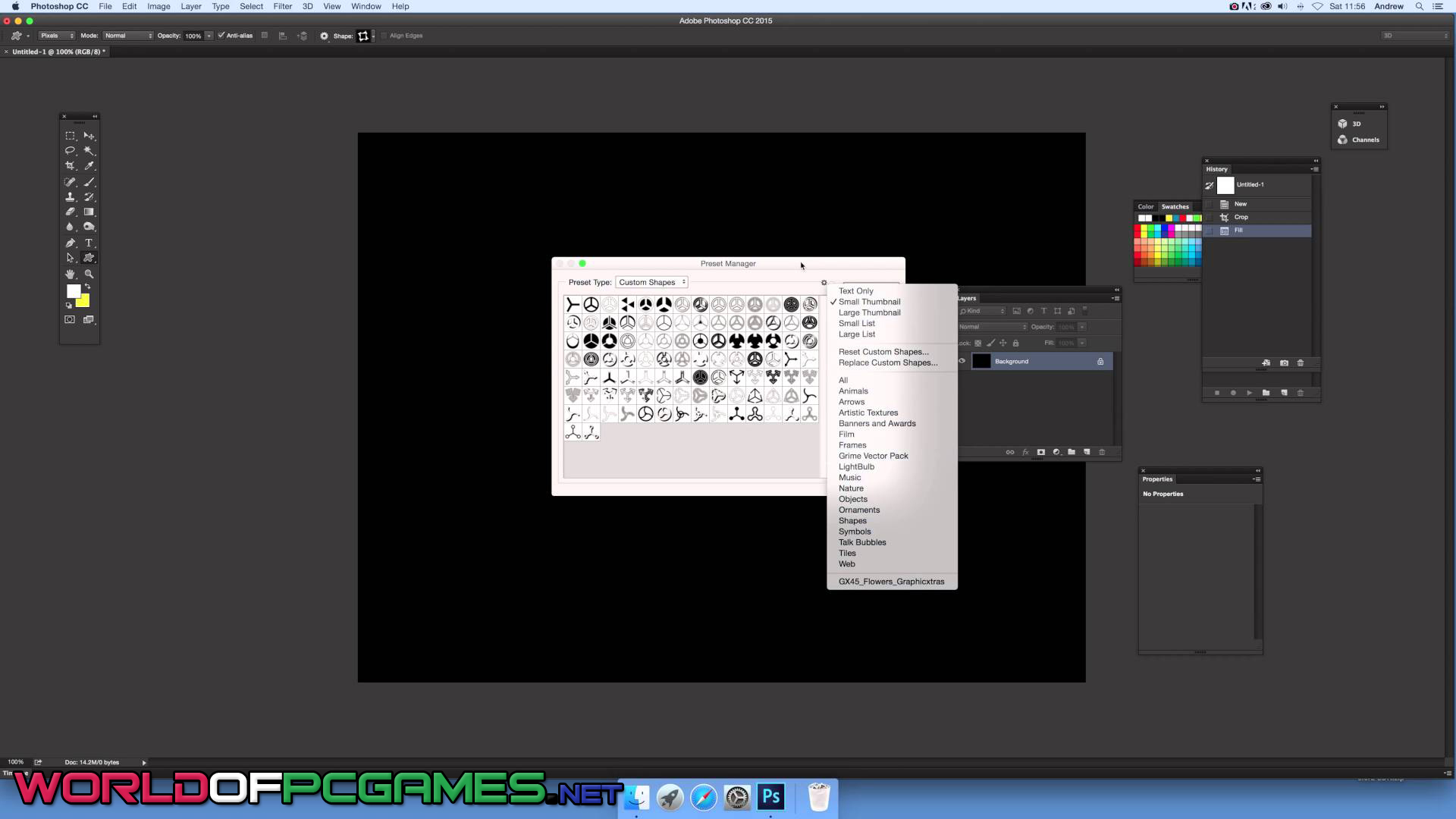Switch to Large Thumbnail view
Screen dimensions: 1456x819
[869, 312]
